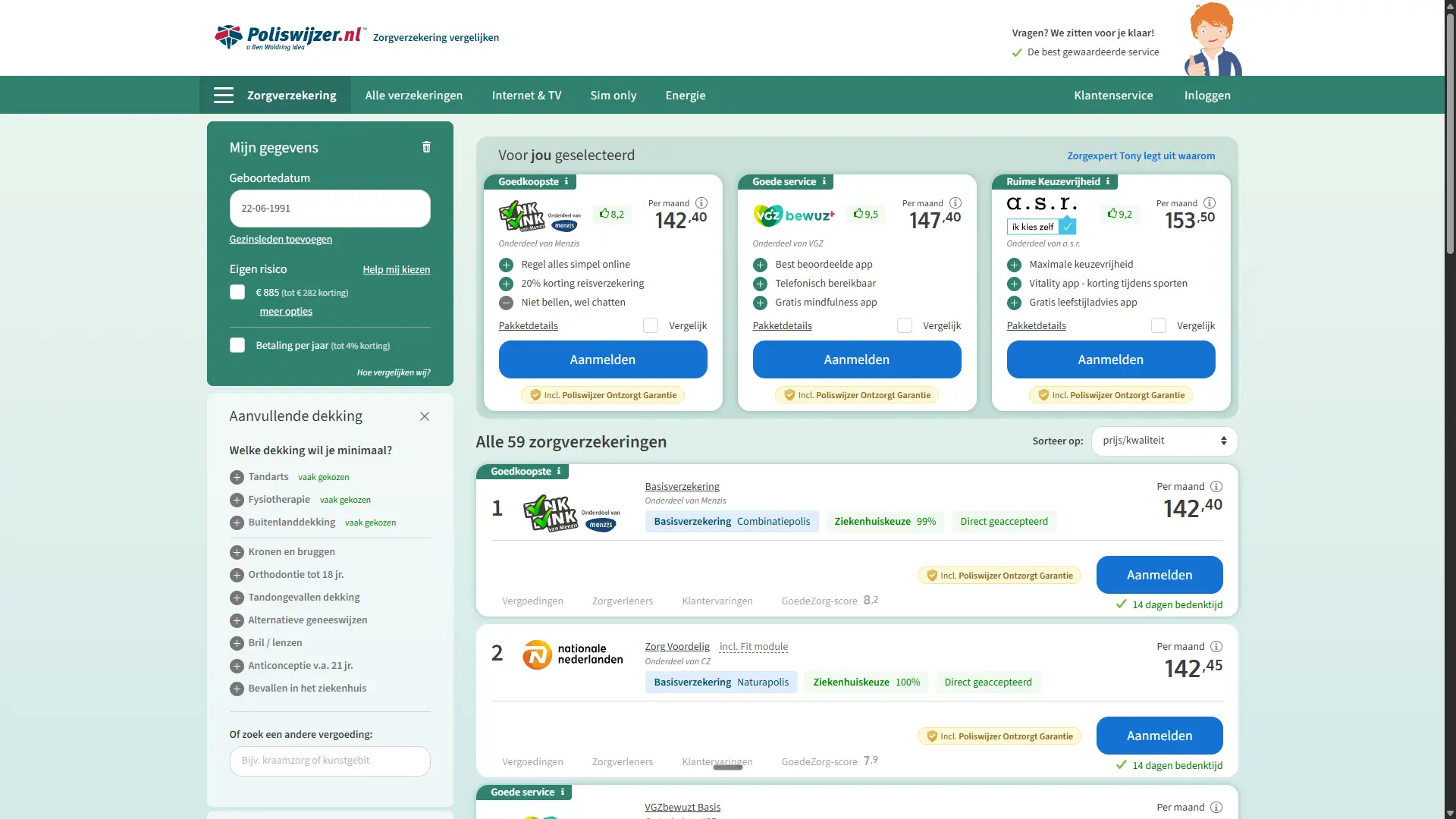Viewport: 1456px width, 819px height.
Task: Add Bril / lenzen coverage
Action: click(x=237, y=643)
